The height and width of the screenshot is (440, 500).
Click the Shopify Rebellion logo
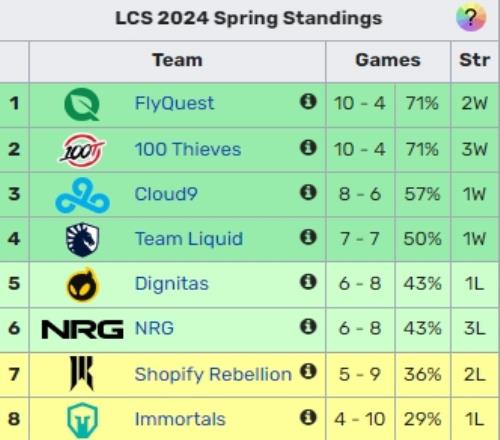coord(81,373)
